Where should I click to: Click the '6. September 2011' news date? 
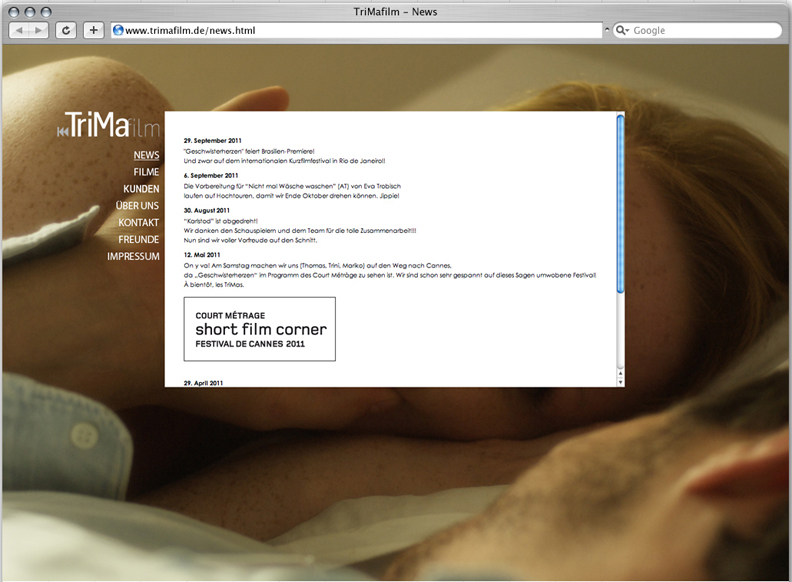[211, 175]
